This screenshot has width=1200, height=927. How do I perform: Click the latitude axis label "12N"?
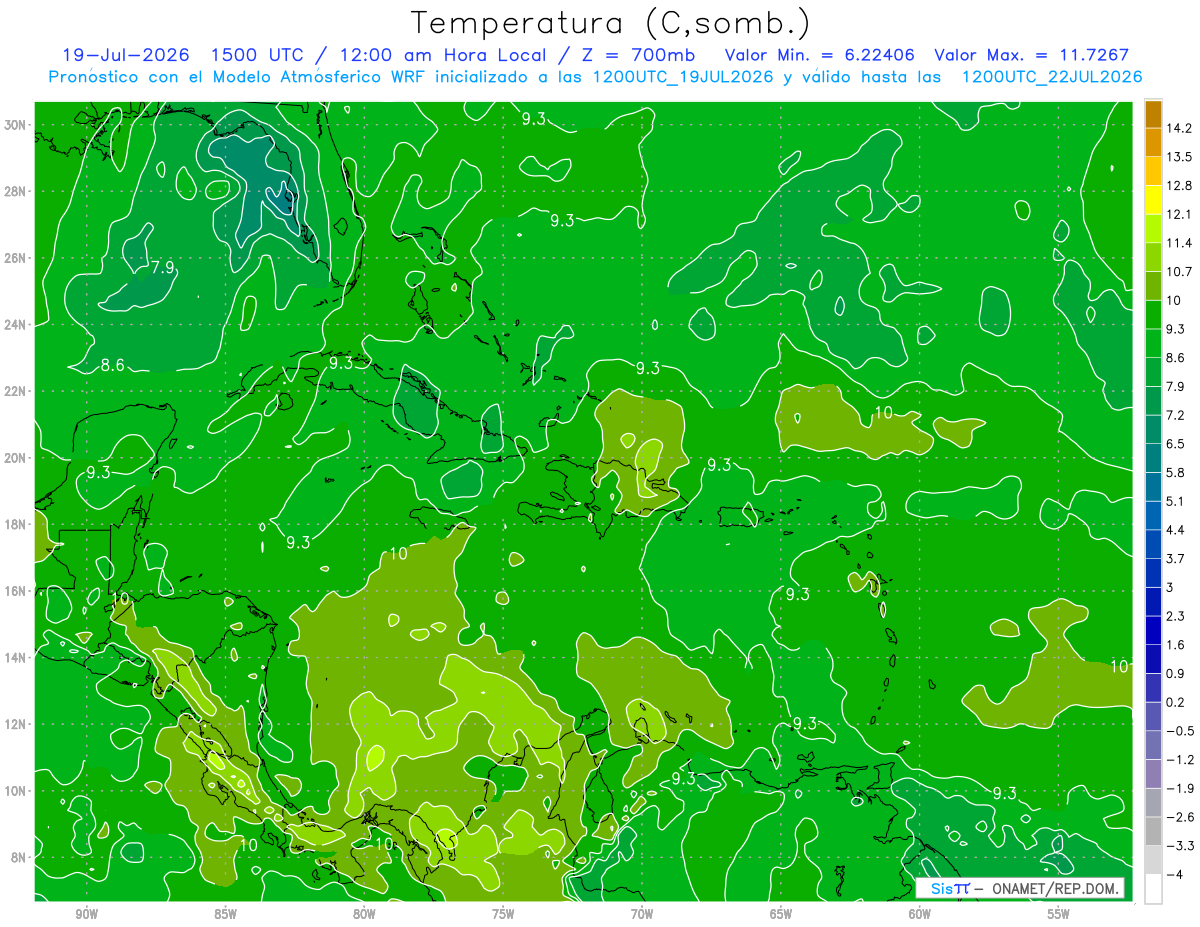(17, 724)
